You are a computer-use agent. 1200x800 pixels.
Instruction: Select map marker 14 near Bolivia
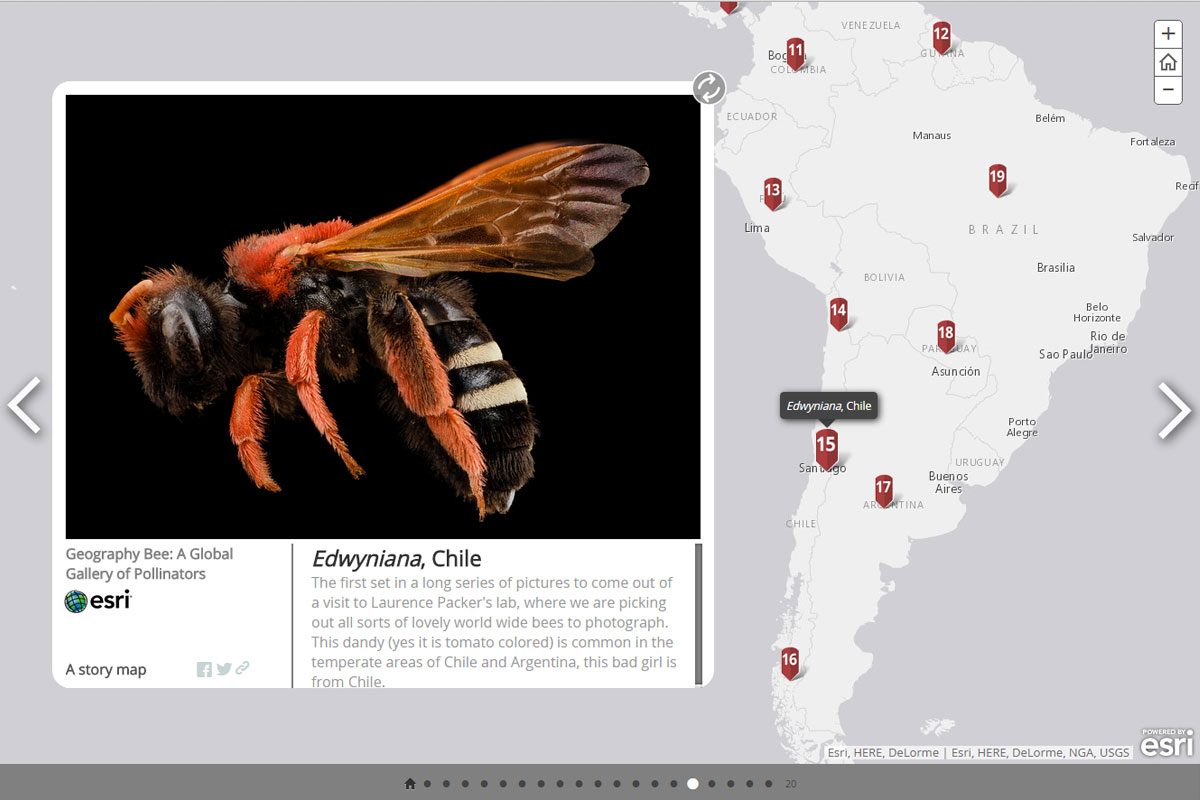click(x=838, y=312)
